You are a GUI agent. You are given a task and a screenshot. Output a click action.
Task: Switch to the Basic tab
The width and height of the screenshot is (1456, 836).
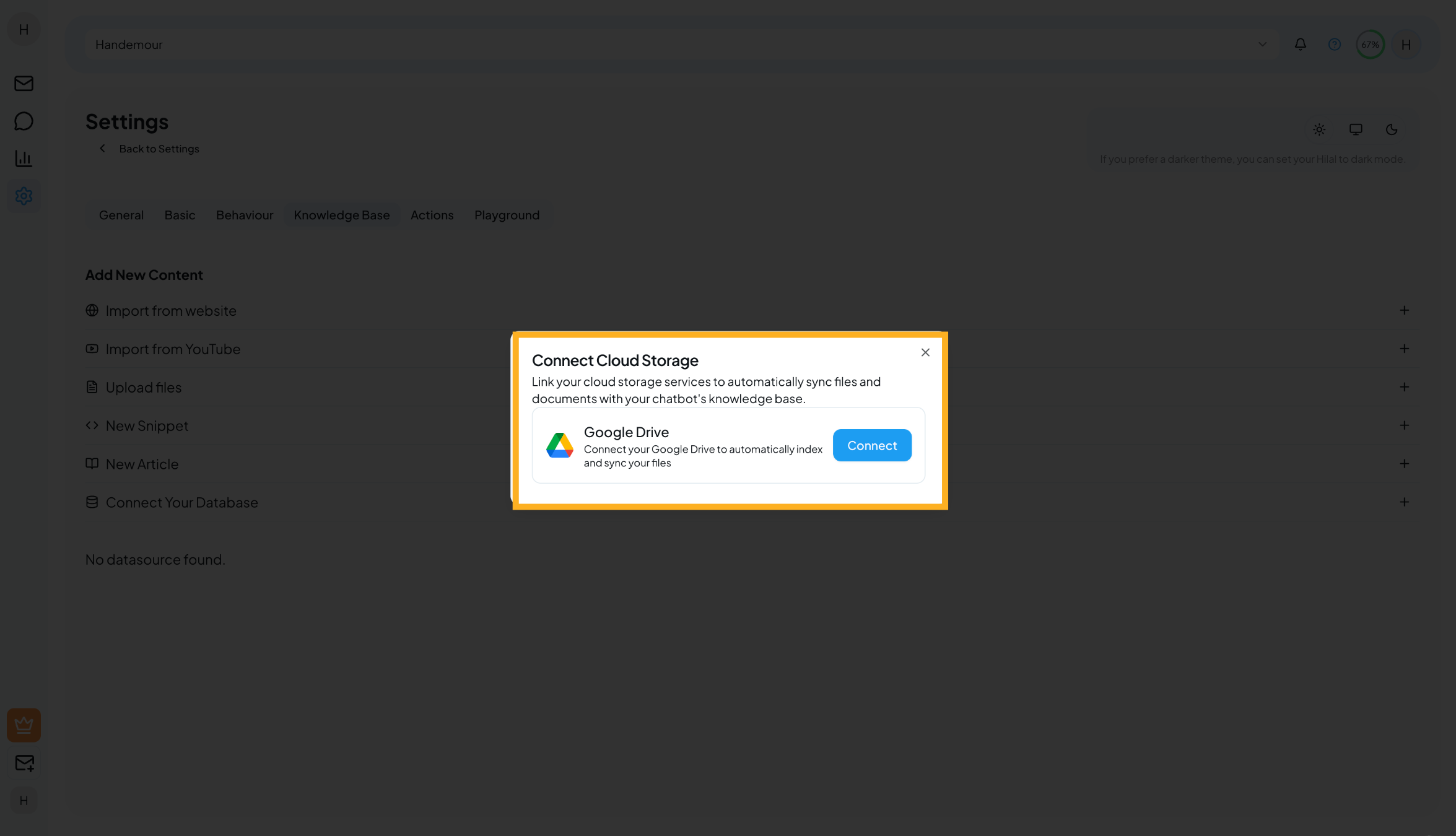(180, 215)
